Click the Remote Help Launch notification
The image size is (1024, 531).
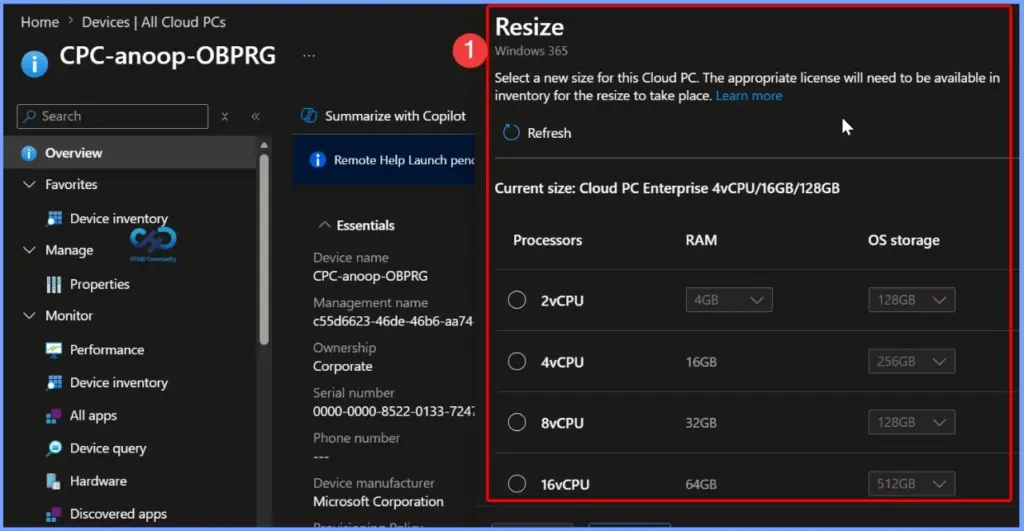(385, 160)
